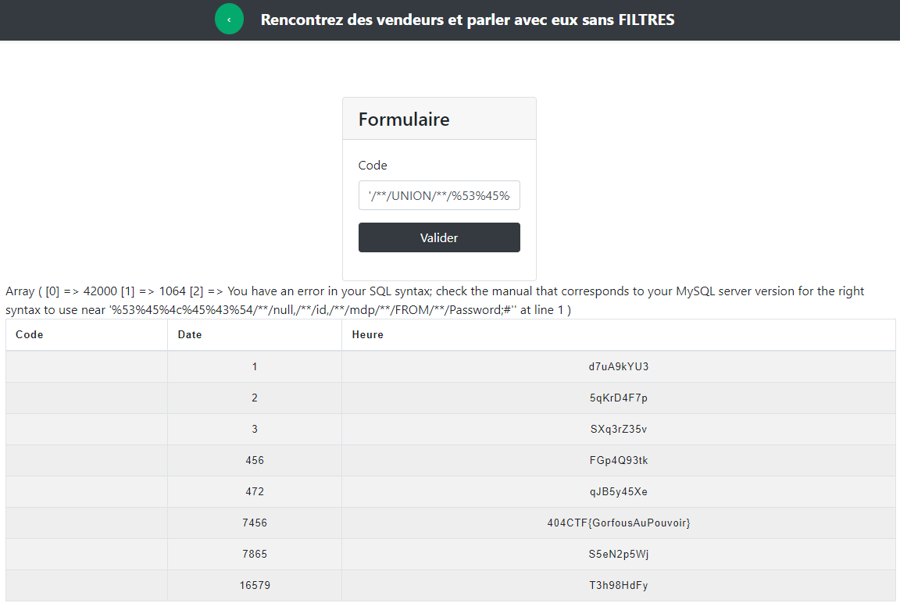The height and width of the screenshot is (603, 900).
Task: Click the Date cell showing 16579
Action: click(254, 585)
